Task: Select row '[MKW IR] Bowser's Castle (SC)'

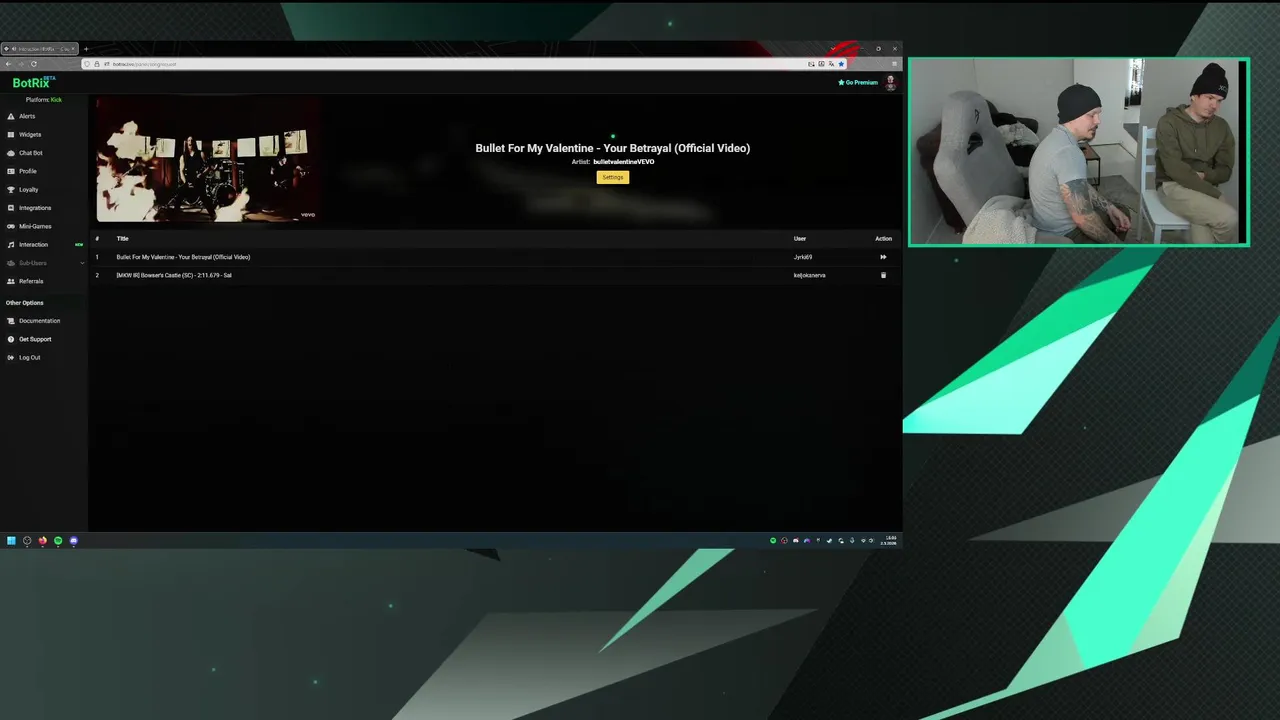Action: (x=497, y=275)
